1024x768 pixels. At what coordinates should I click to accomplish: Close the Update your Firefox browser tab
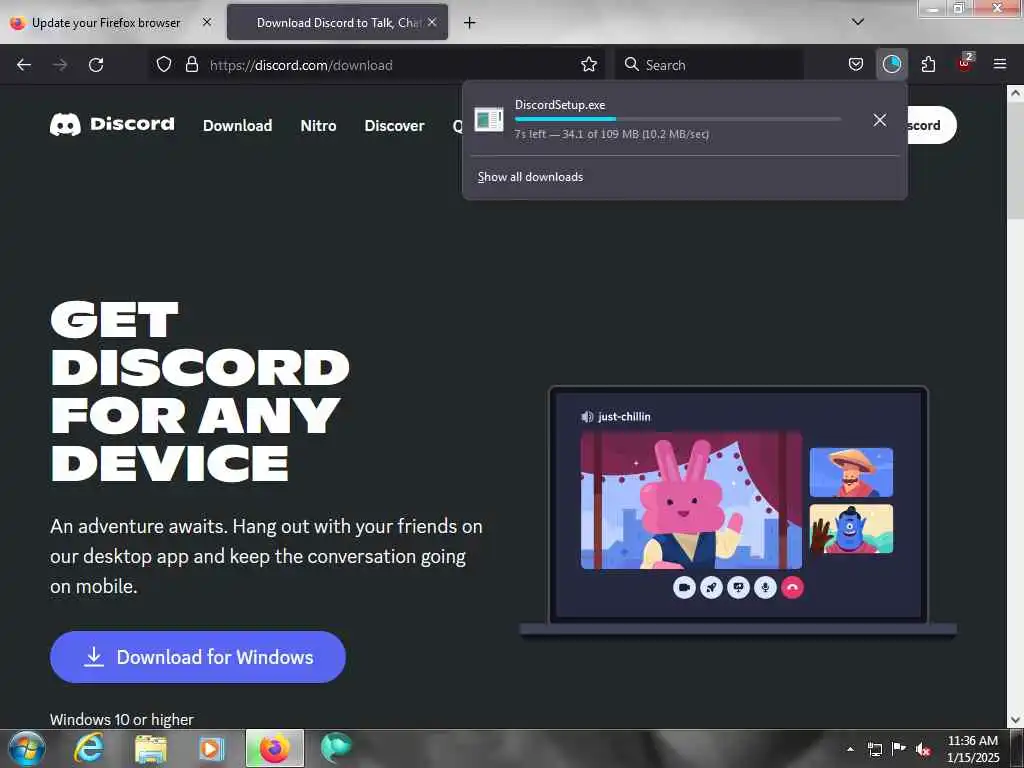tap(206, 22)
